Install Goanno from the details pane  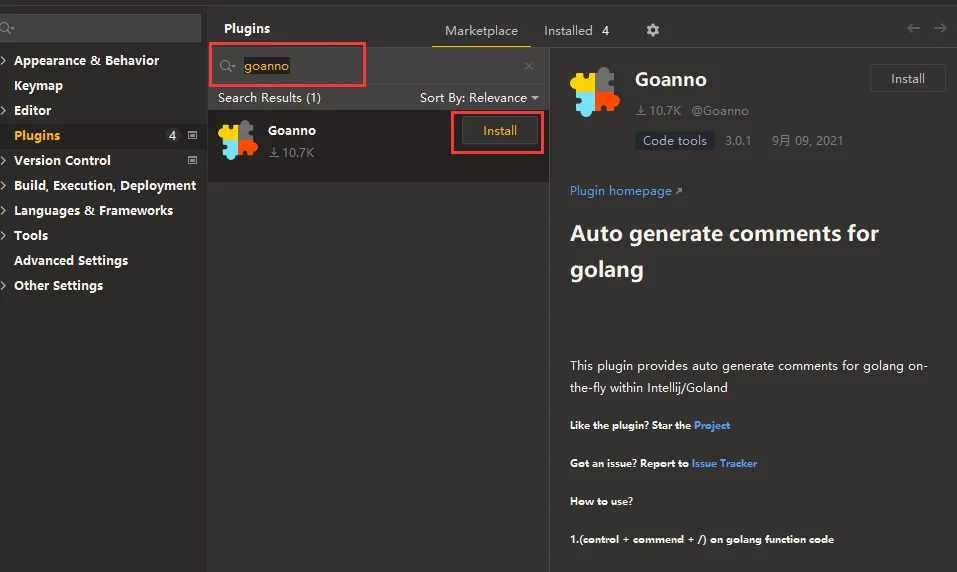[x=908, y=79]
